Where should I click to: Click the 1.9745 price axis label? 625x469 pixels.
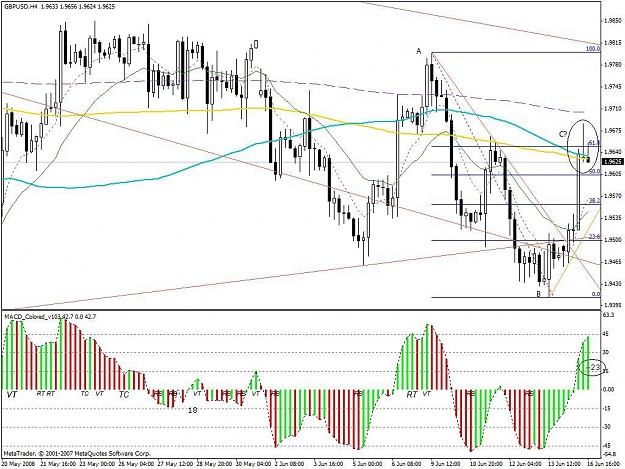(613, 86)
